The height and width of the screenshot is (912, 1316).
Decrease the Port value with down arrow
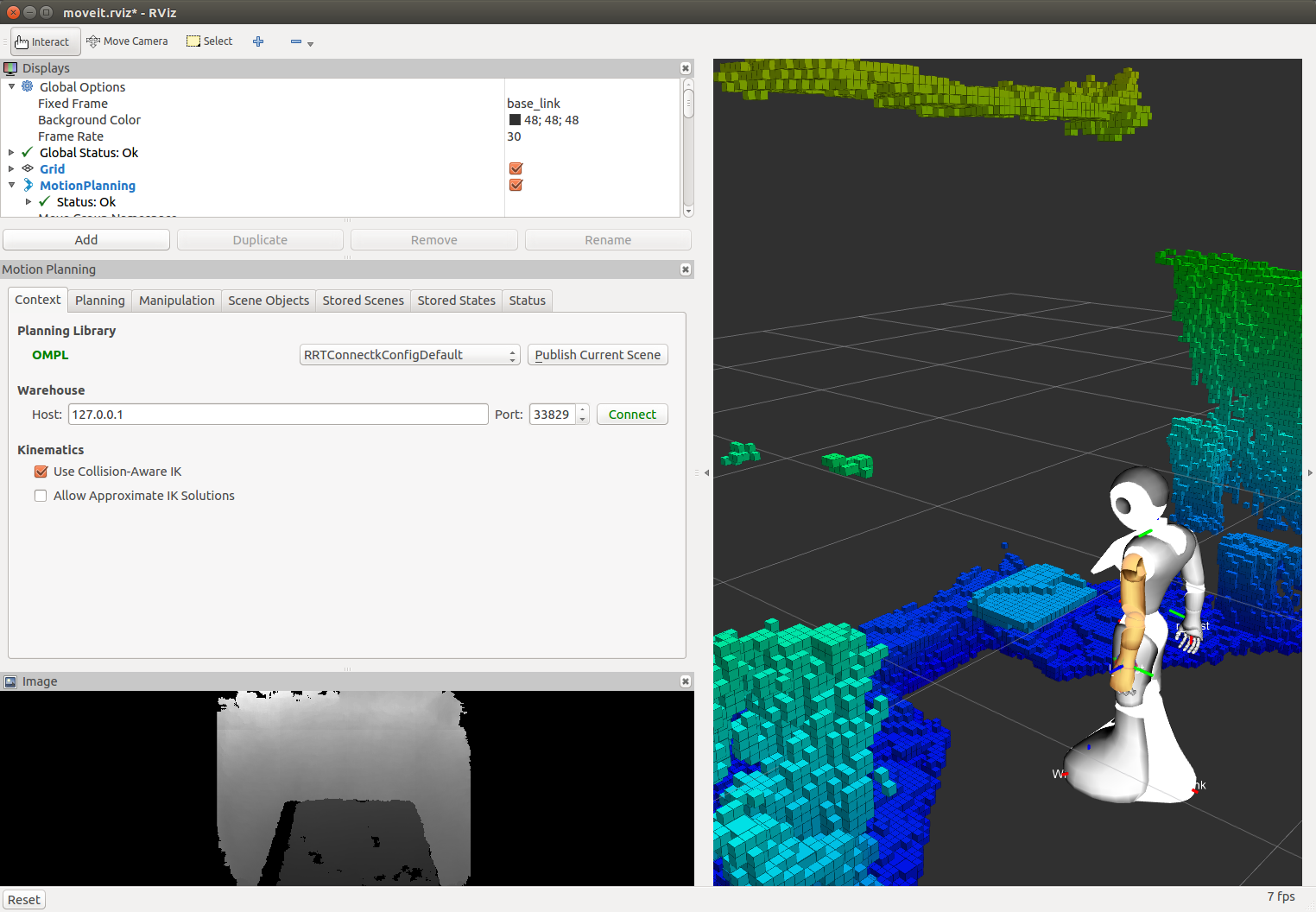[583, 420]
